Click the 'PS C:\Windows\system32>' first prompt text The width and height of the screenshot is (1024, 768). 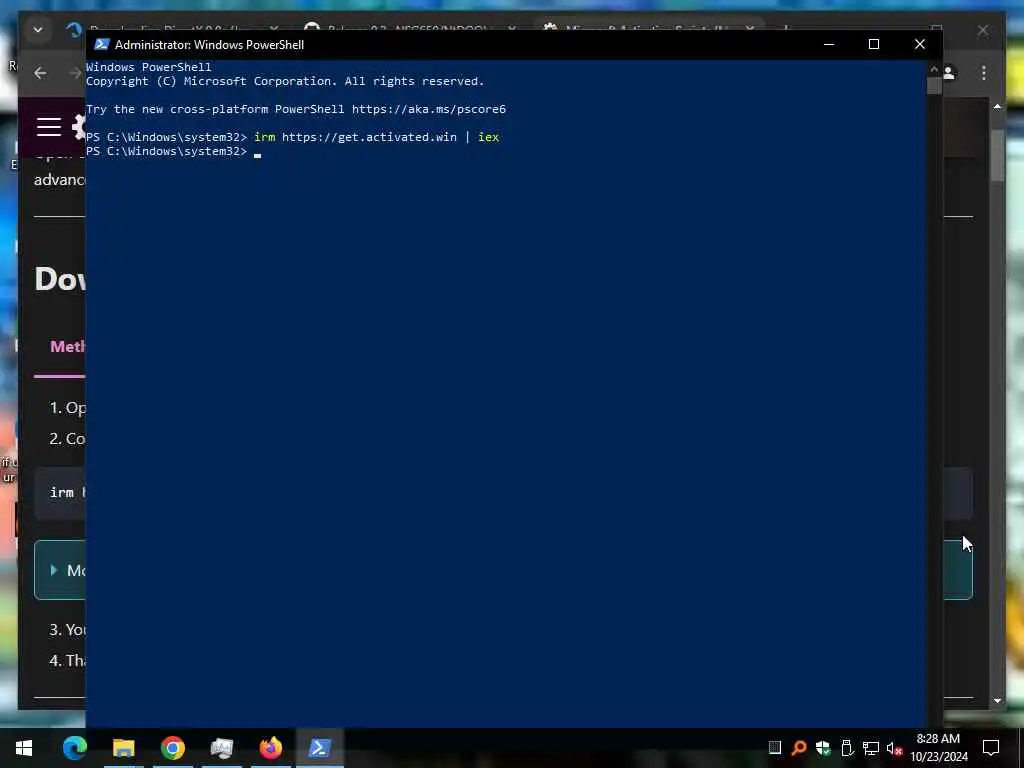coord(167,137)
